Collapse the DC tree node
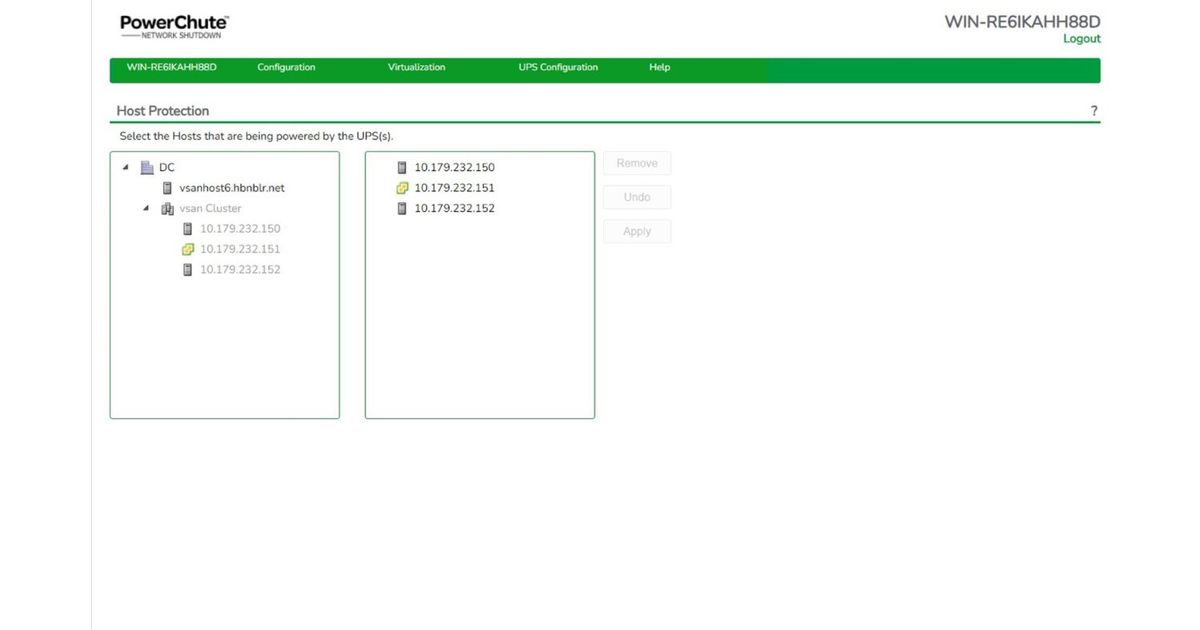Image resolution: width=1200 pixels, height=630 pixels. (126, 168)
